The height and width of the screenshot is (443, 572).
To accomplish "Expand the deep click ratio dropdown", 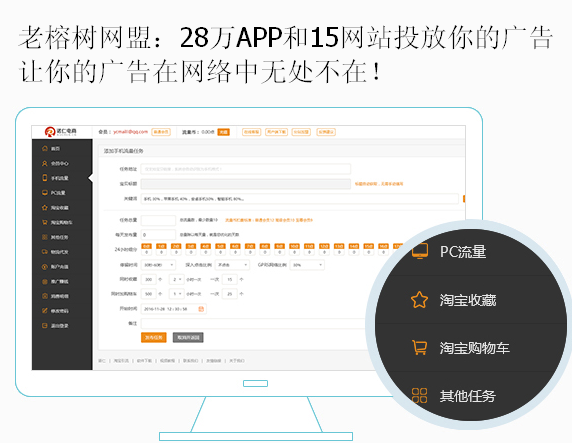I will pos(232,265).
